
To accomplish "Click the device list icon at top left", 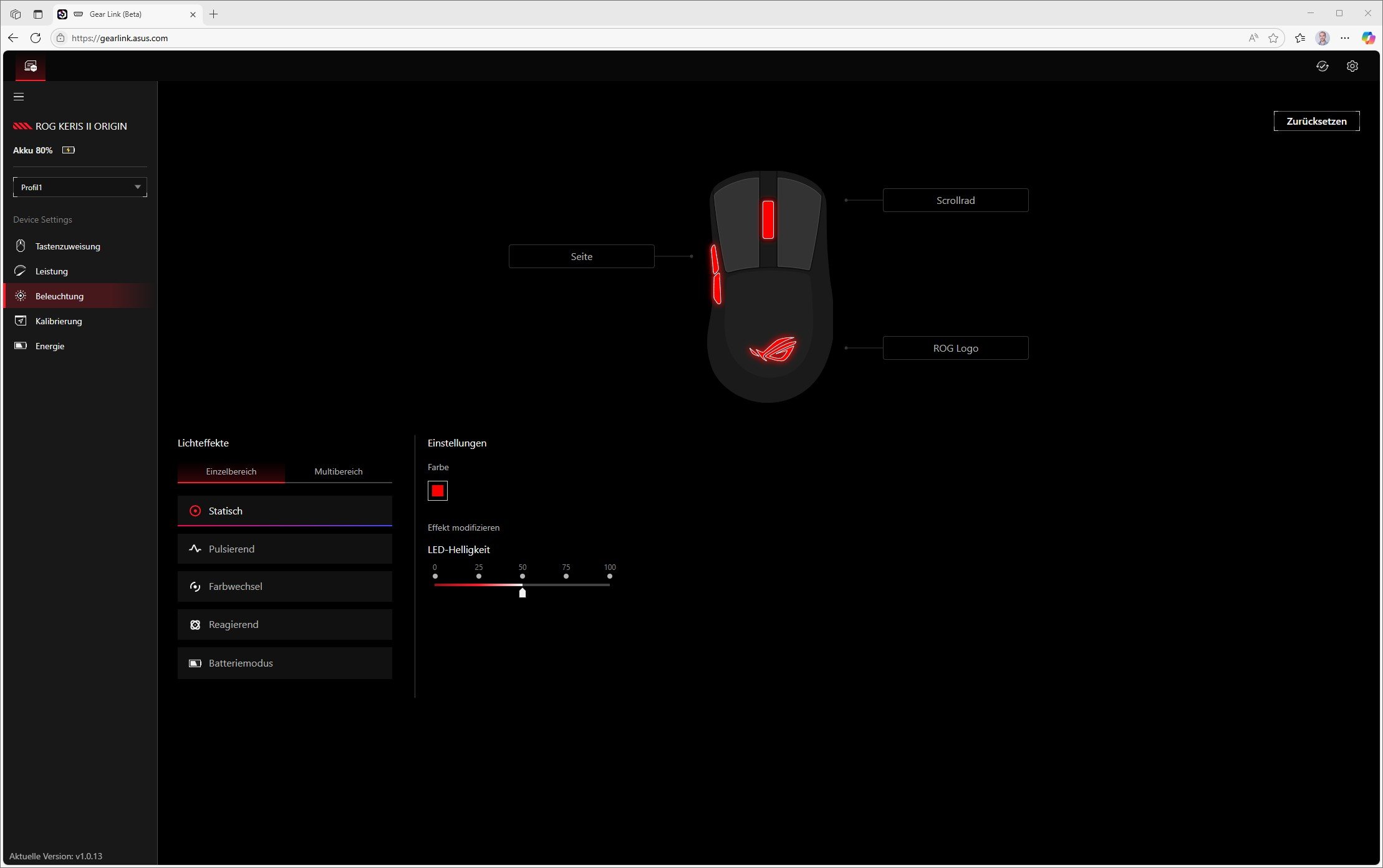I will (31, 66).
